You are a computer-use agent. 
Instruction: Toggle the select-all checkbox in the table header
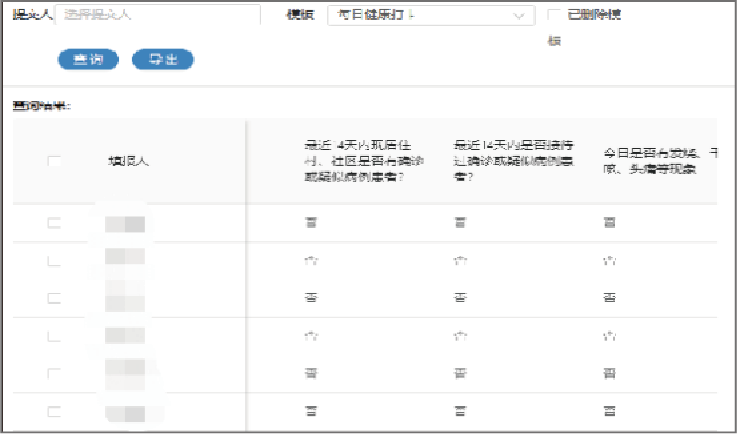click(x=54, y=160)
